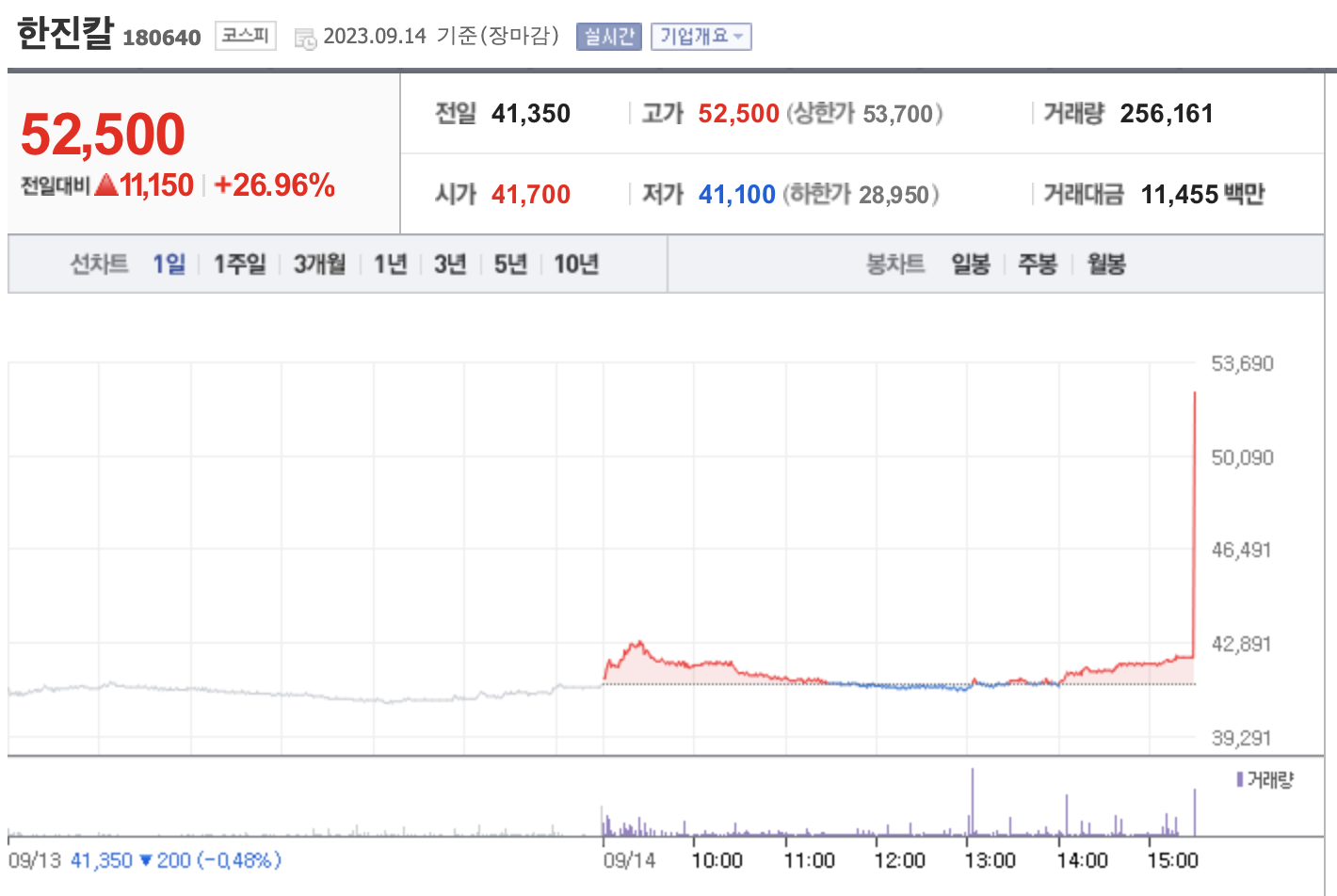Switch to the 주봉 weekly candle chart
Image resolution: width=1337 pixels, height=896 pixels.
(x=1038, y=264)
